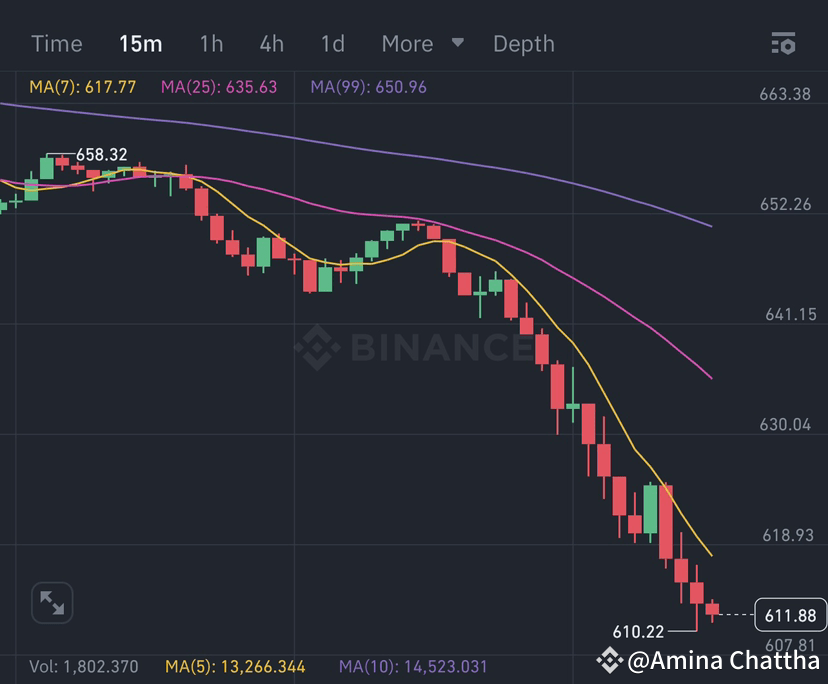Select the 4h interval button
This screenshot has height=684, width=828.
271,43
